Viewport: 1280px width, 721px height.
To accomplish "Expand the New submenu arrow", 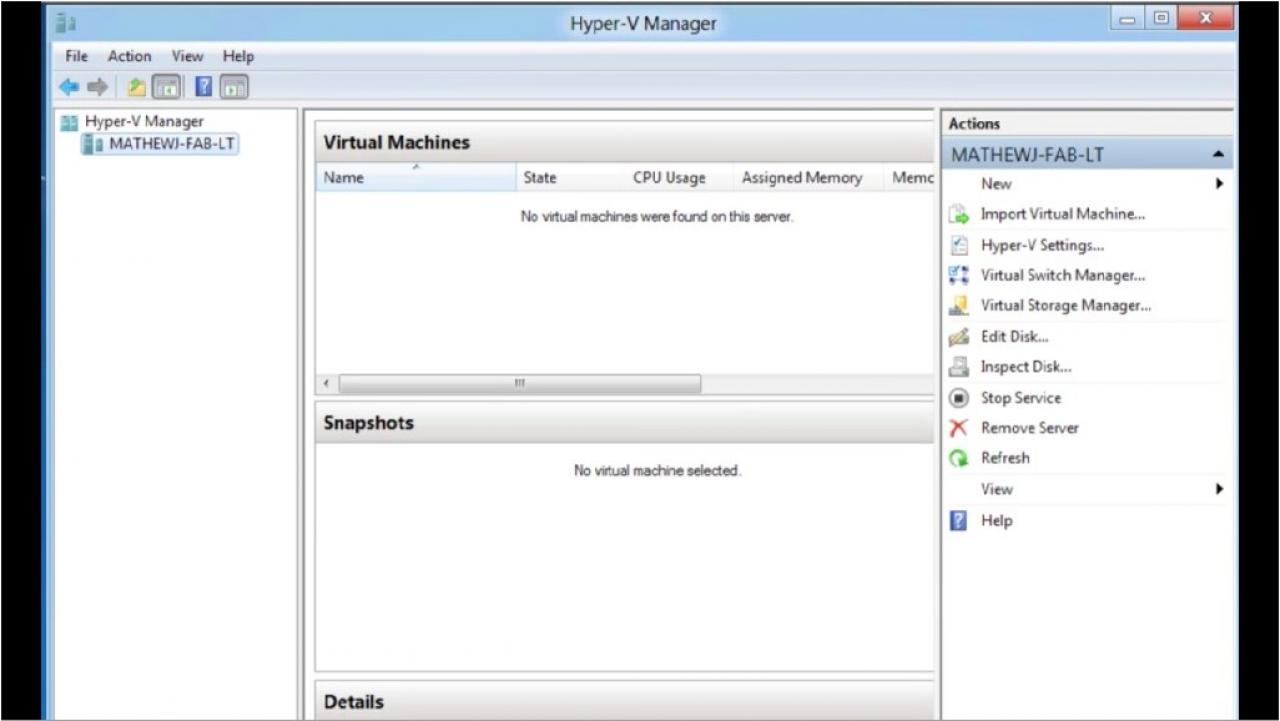I will [x=1219, y=184].
